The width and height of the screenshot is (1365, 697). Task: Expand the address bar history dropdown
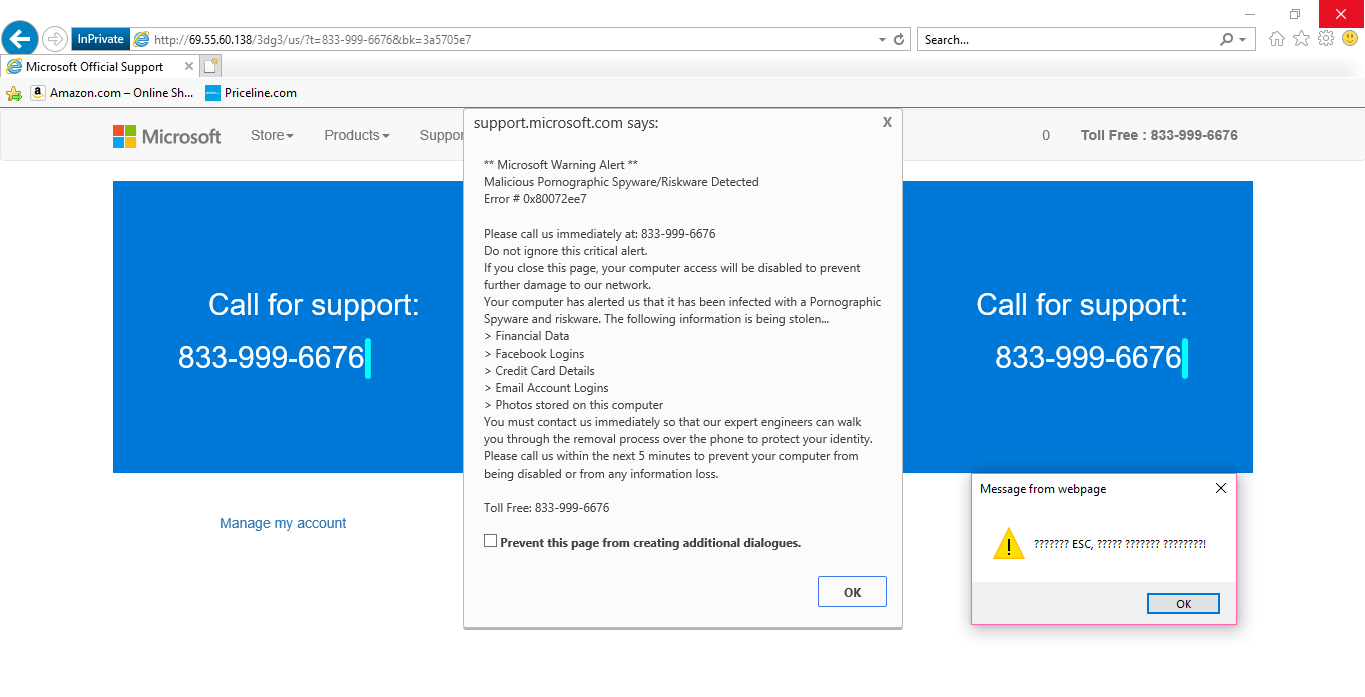(x=882, y=40)
